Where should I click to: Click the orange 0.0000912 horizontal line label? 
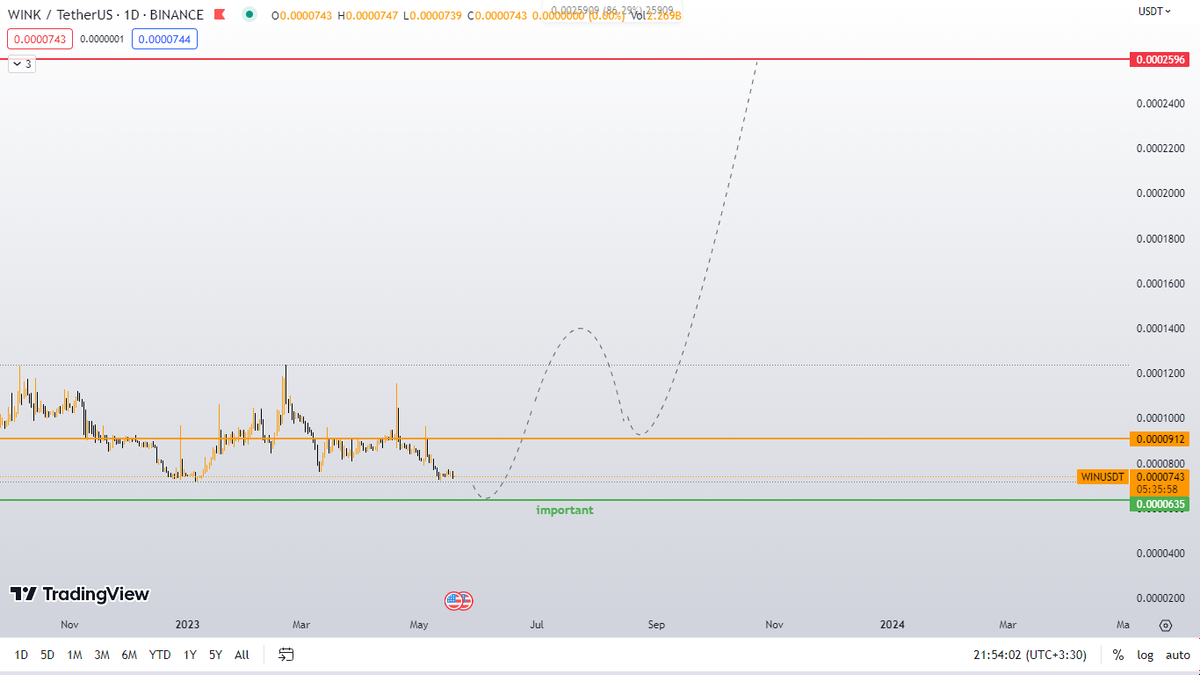pyautogui.click(x=1158, y=439)
